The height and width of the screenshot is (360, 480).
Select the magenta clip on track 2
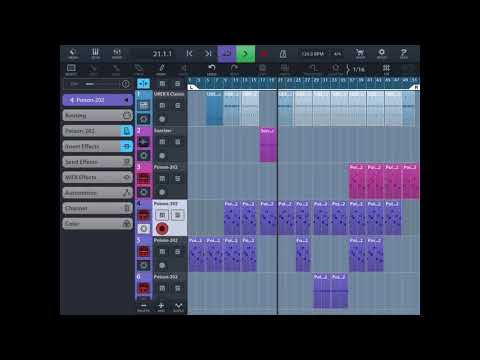click(x=268, y=145)
